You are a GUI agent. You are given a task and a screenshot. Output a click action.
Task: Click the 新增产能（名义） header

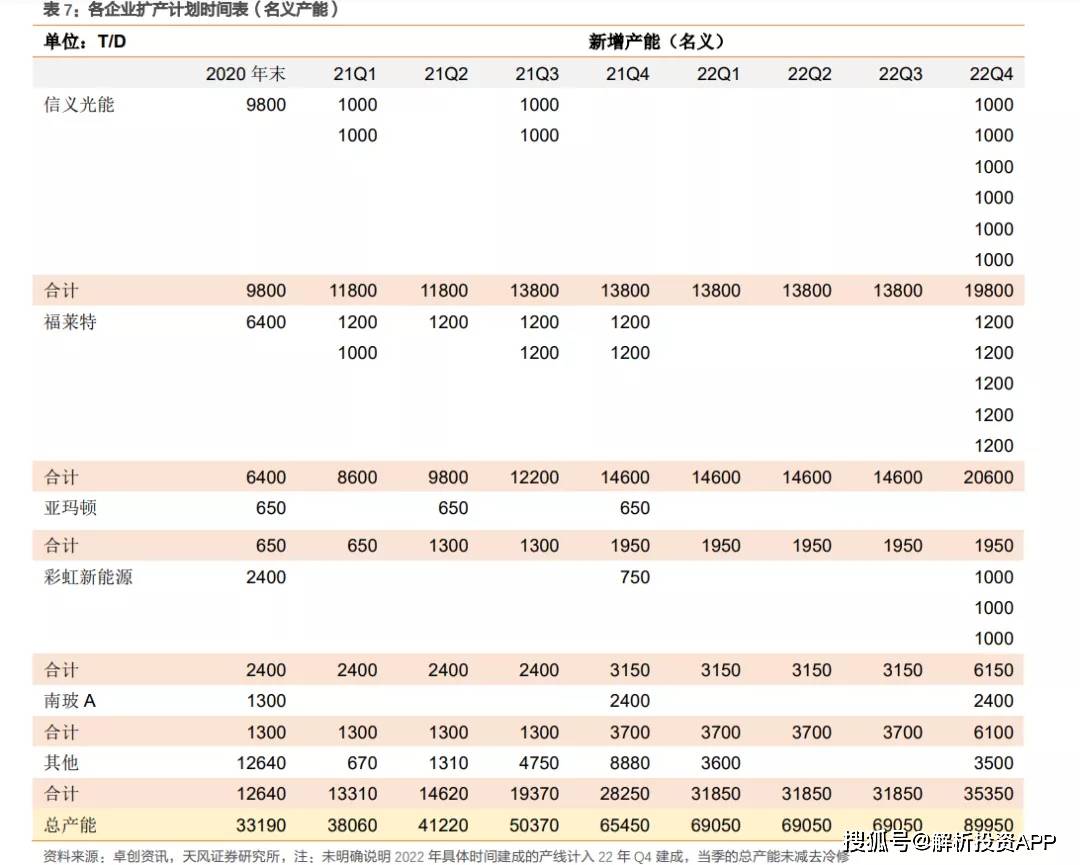pyautogui.click(x=656, y=42)
